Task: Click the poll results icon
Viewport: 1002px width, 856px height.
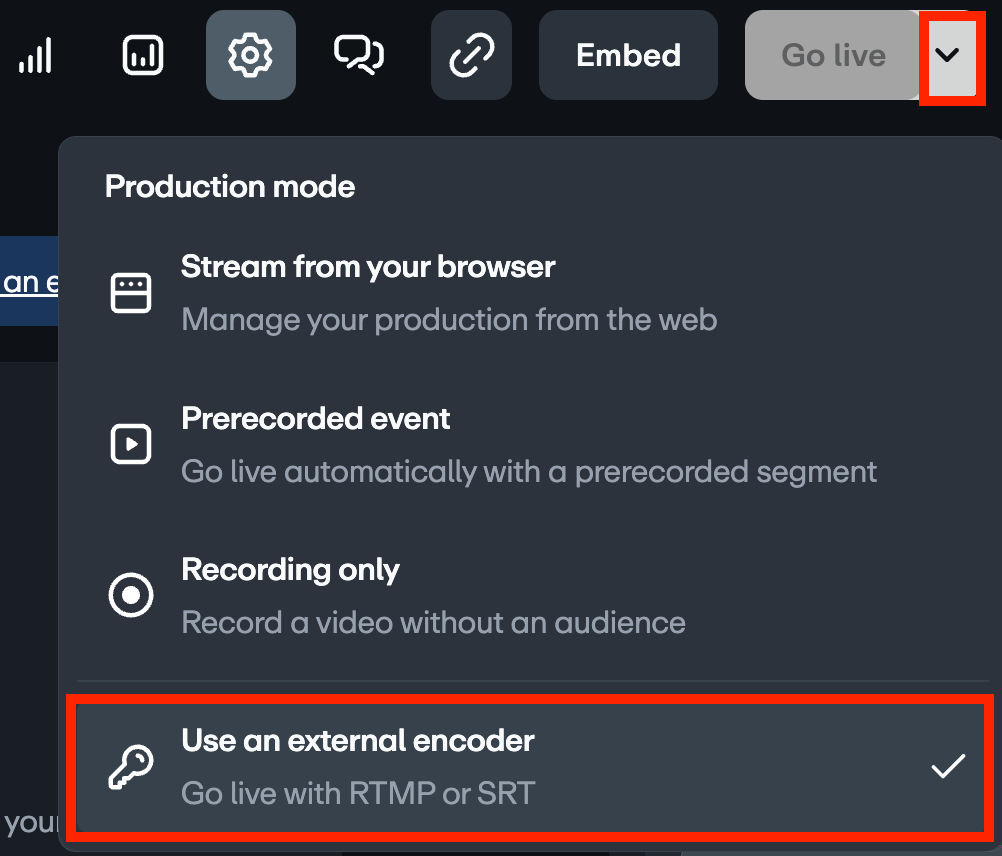Action: point(142,55)
